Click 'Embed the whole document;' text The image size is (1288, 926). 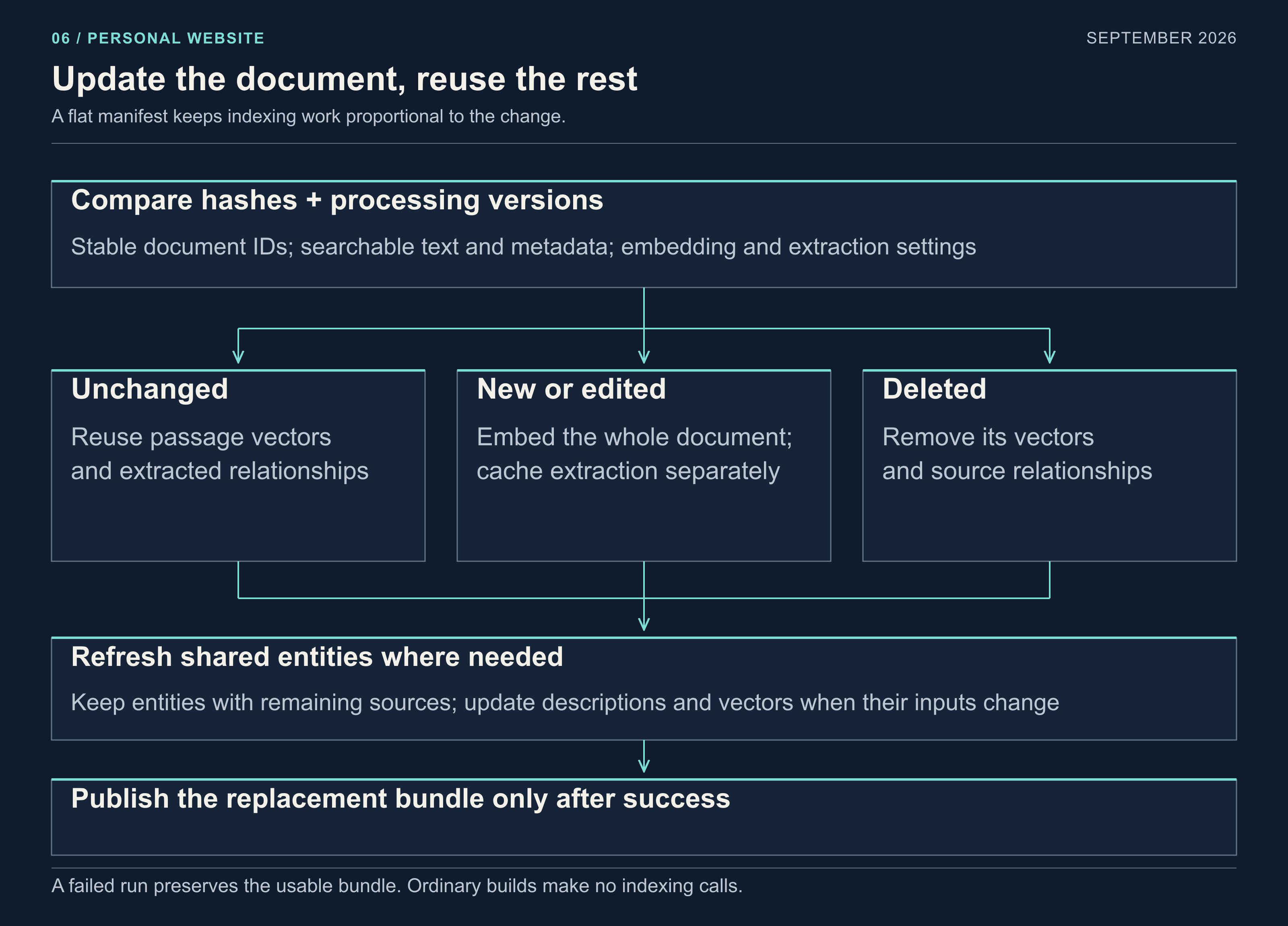634,438
